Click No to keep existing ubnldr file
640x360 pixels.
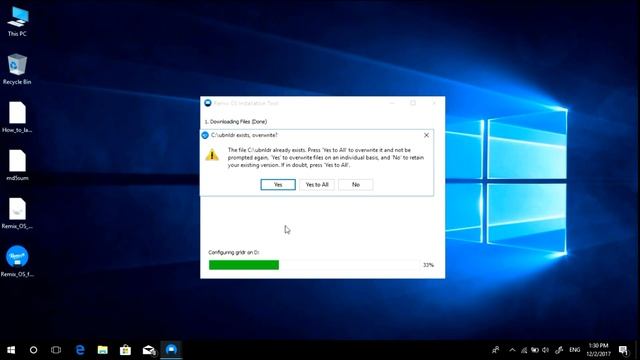(x=356, y=184)
